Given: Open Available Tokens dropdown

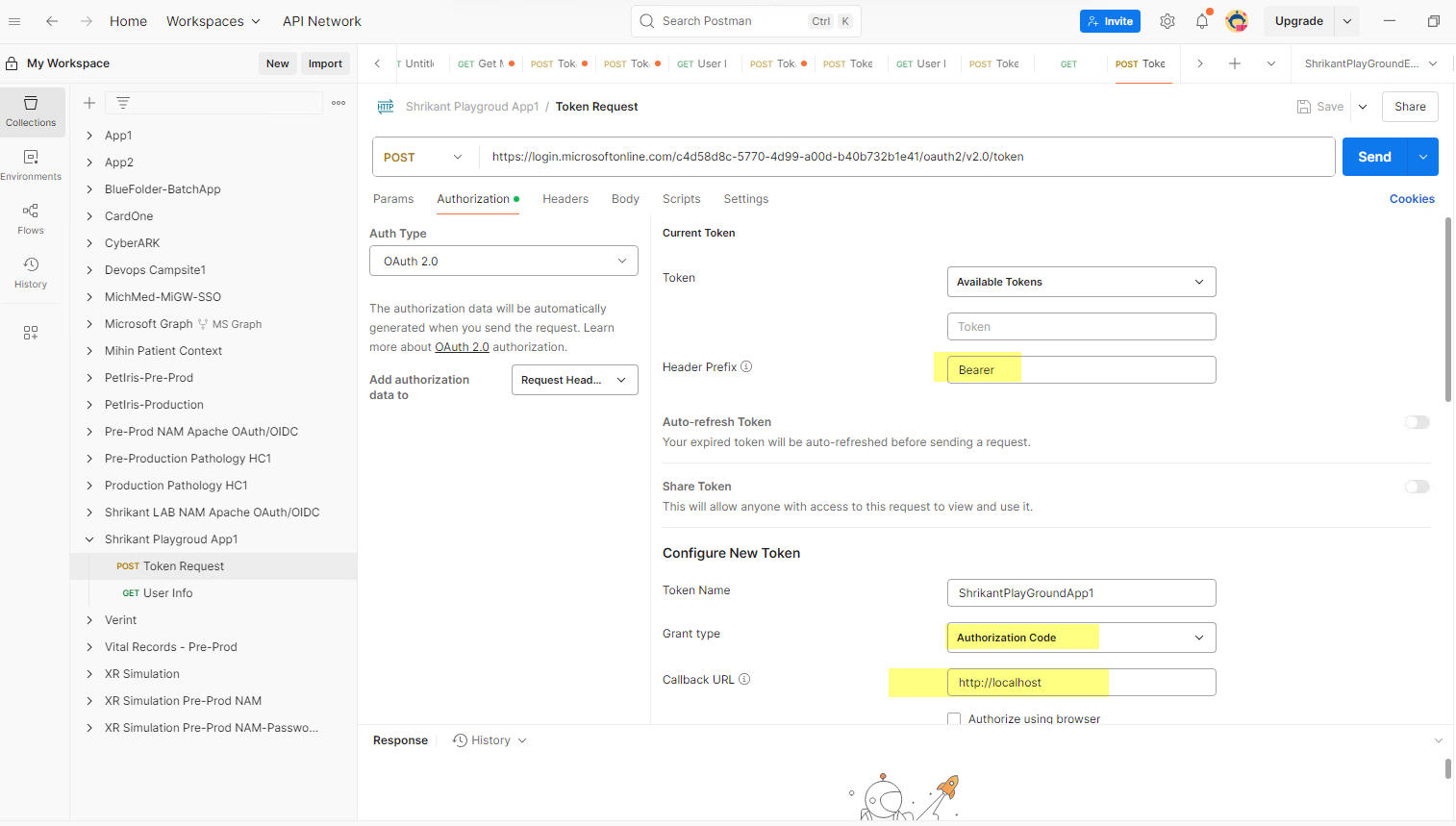Looking at the screenshot, I should point(1082,282).
